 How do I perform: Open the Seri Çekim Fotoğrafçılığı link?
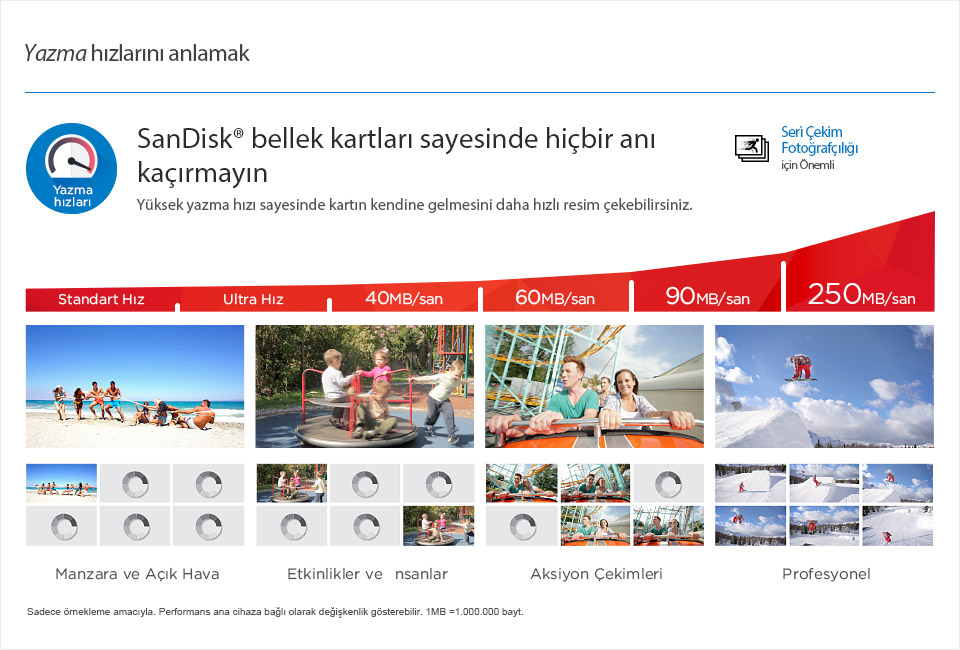tap(819, 140)
